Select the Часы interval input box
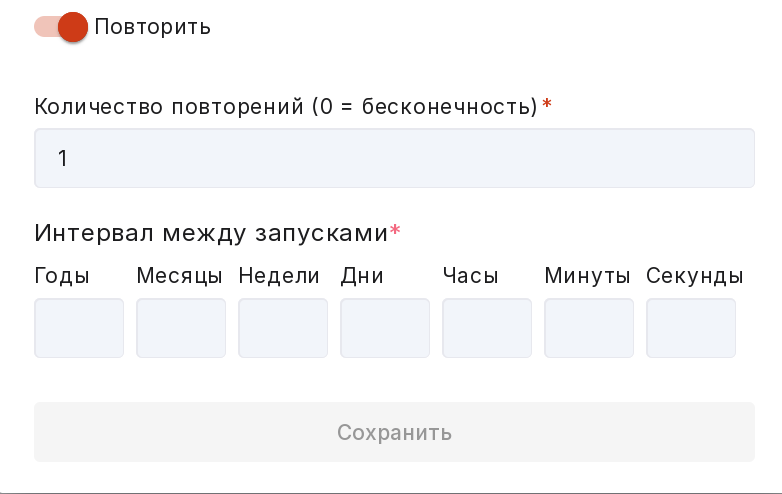 coord(487,328)
